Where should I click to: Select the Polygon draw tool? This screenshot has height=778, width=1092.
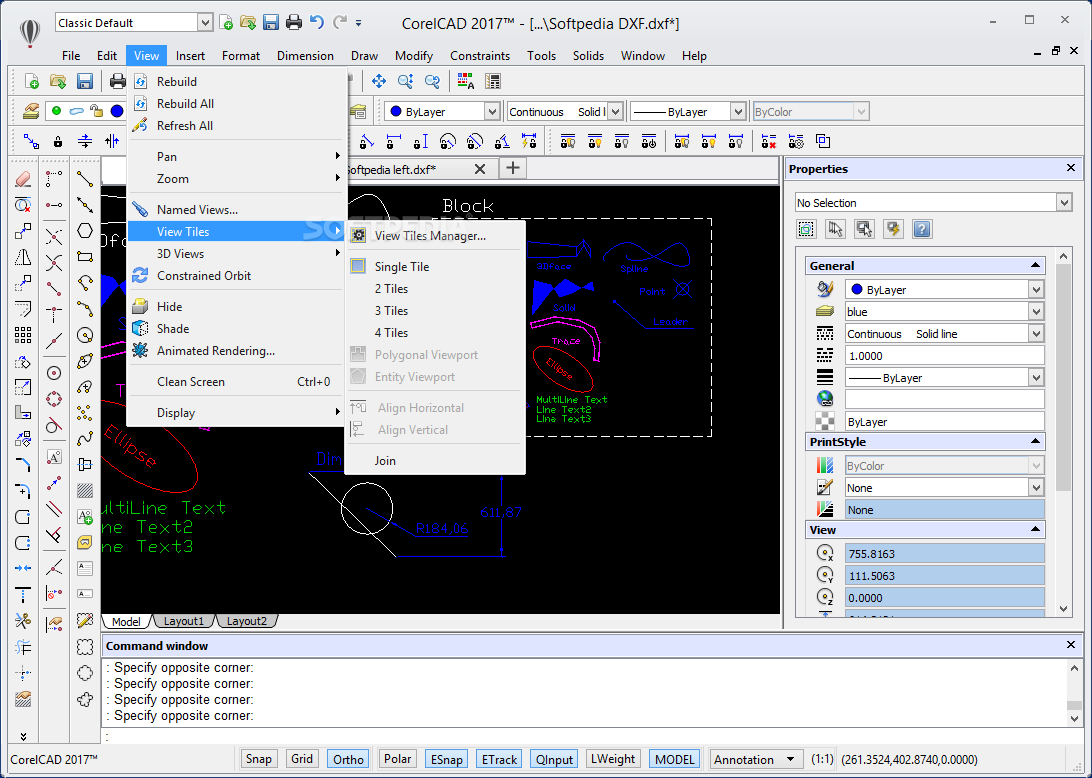(85, 231)
